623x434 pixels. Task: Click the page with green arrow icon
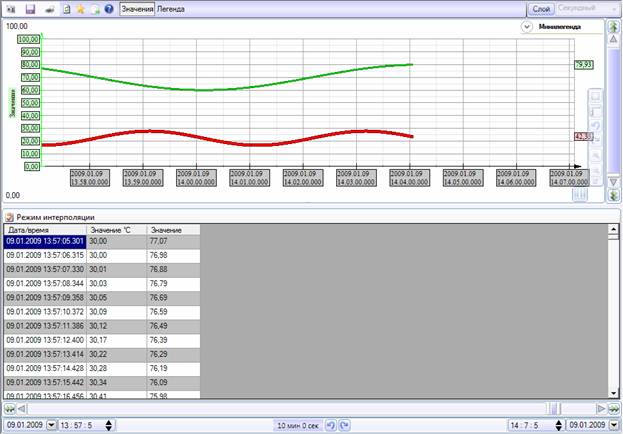point(95,9)
